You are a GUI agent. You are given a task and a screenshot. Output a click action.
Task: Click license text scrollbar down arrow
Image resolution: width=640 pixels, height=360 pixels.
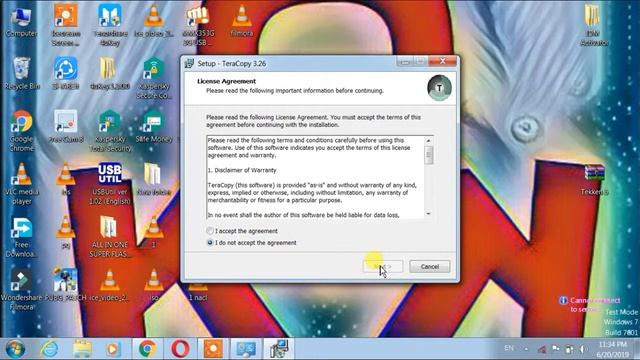click(x=428, y=214)
